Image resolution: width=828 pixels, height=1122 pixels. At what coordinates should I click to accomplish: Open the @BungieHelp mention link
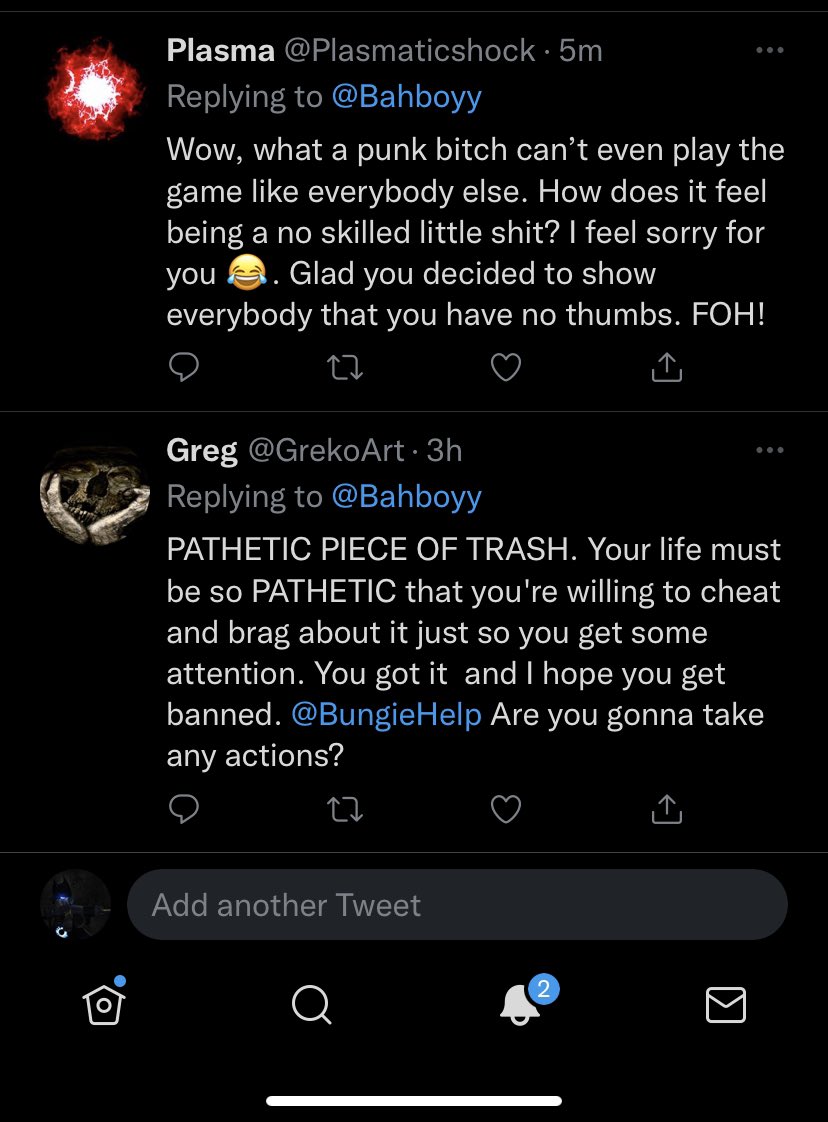point(386,715)
